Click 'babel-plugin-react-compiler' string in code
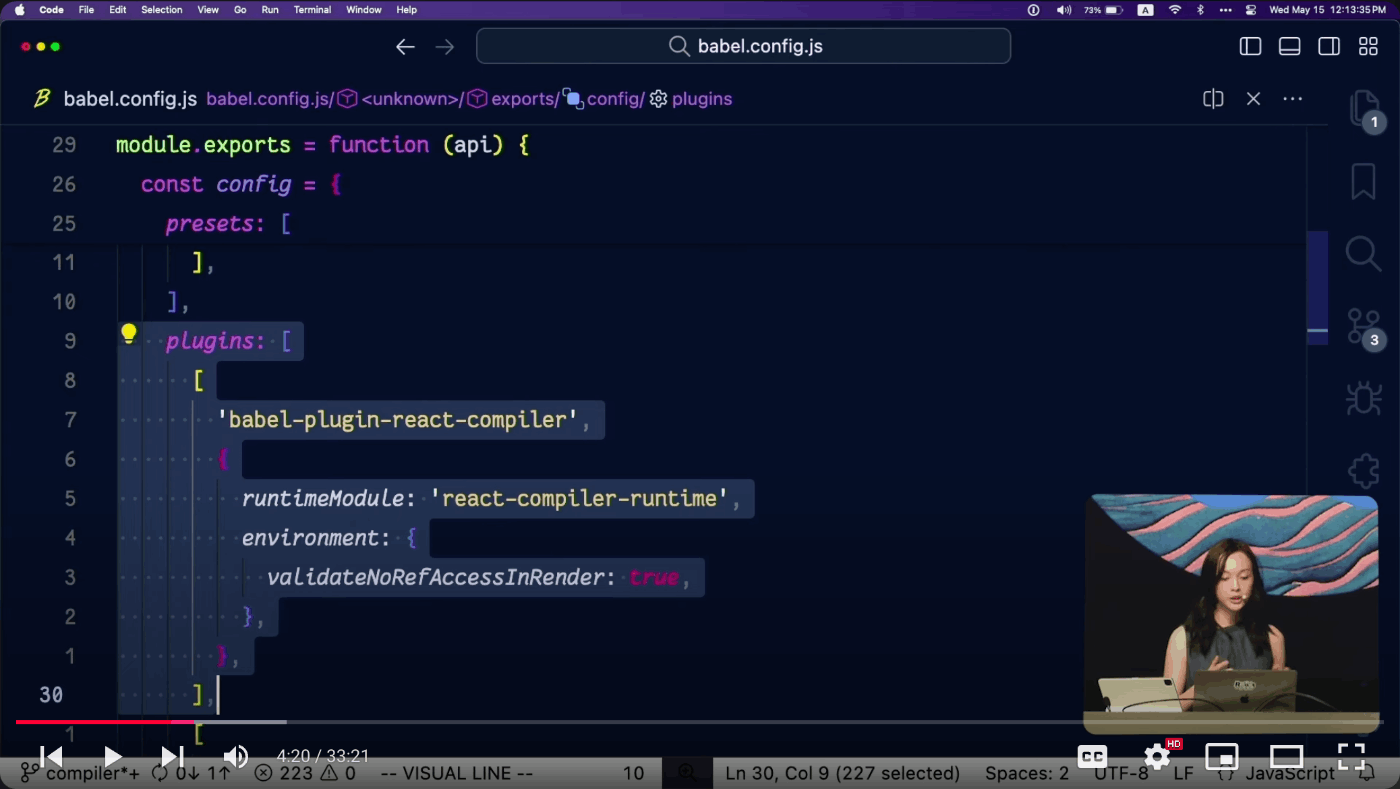 [397, 420]
